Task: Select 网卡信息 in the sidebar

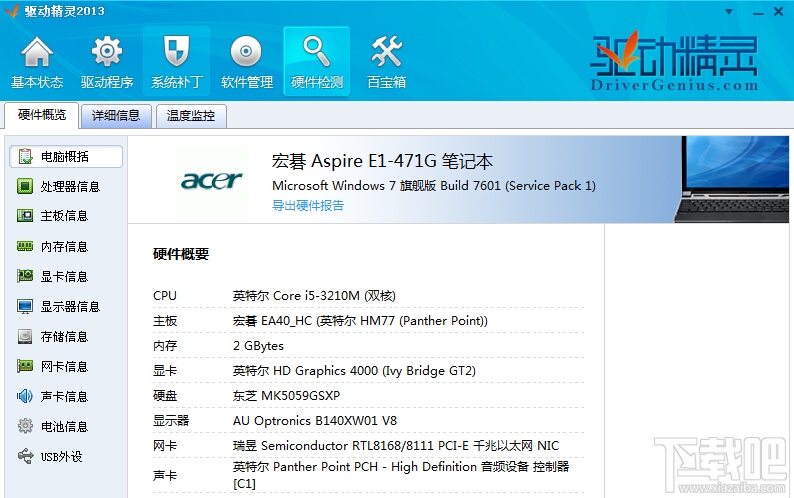Action: (66, 366)
